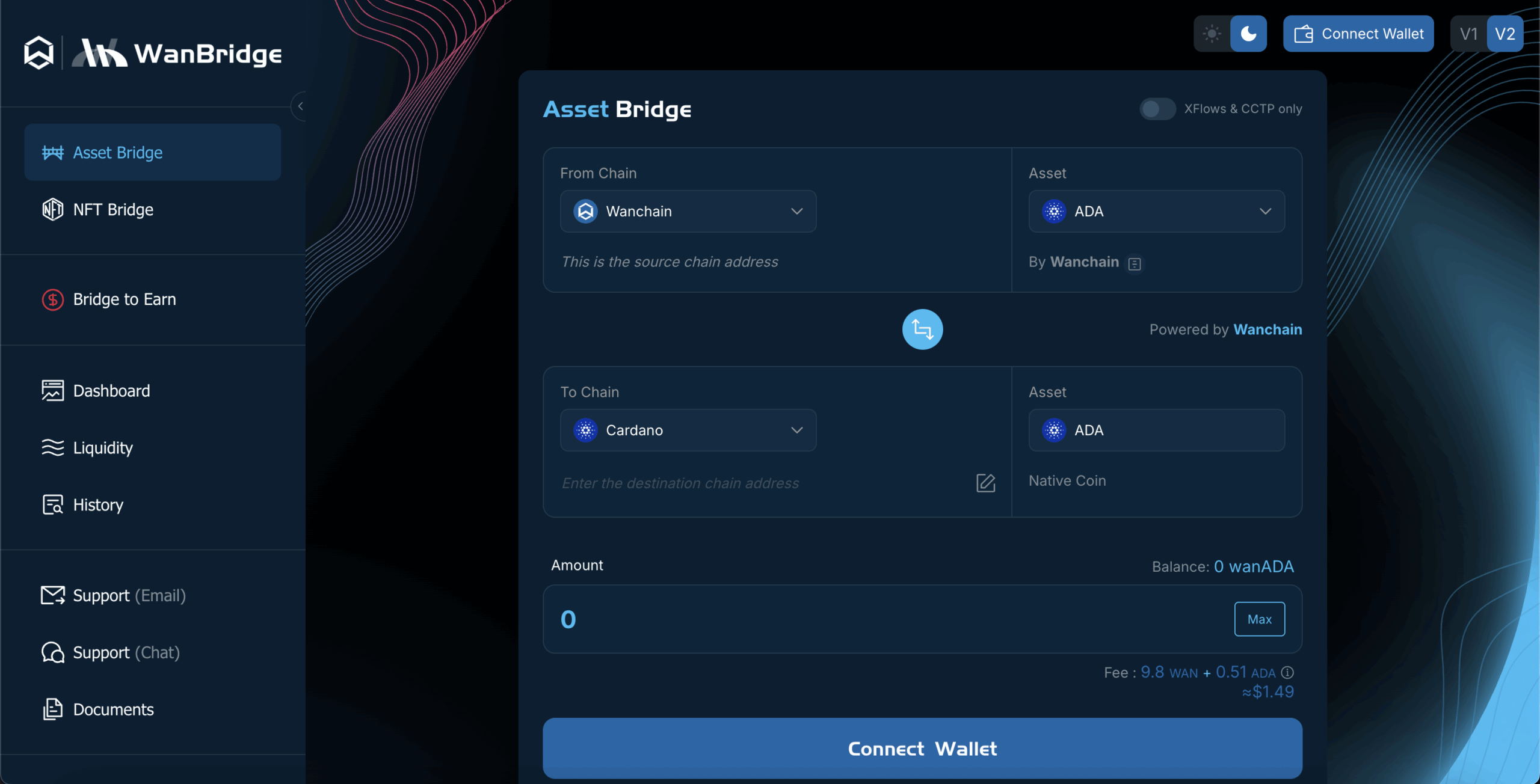Image resolution: width=1540 pixels, height=784 pixels.
Task: Click Cardano logo in To Chain field
Action: 585,430
